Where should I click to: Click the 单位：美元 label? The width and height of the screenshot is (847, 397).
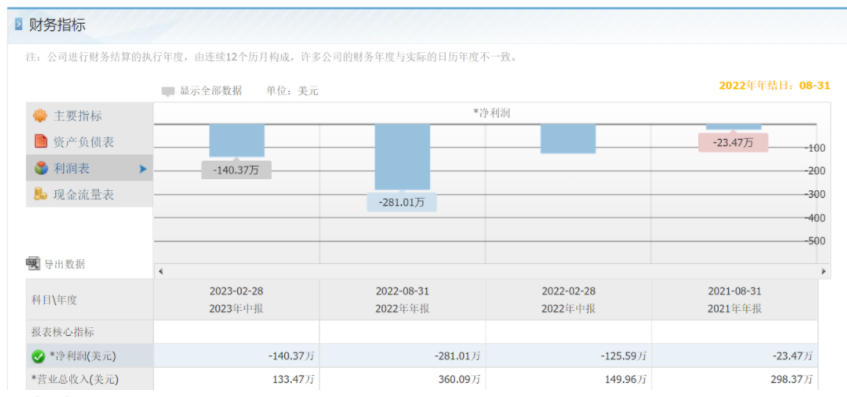click(x=292, y=91)
